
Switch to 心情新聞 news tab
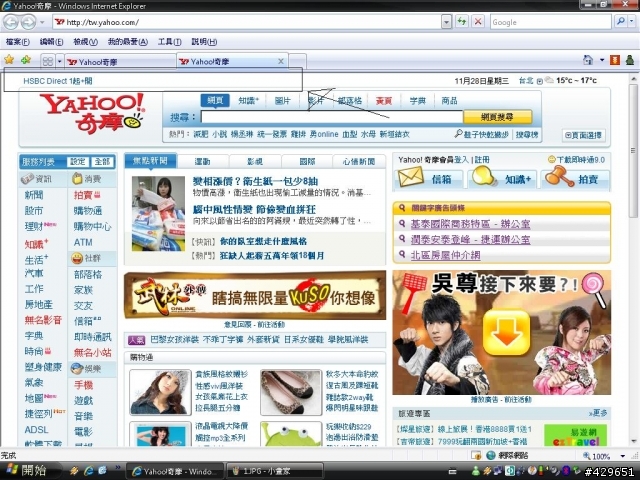[x=359, y=161]
